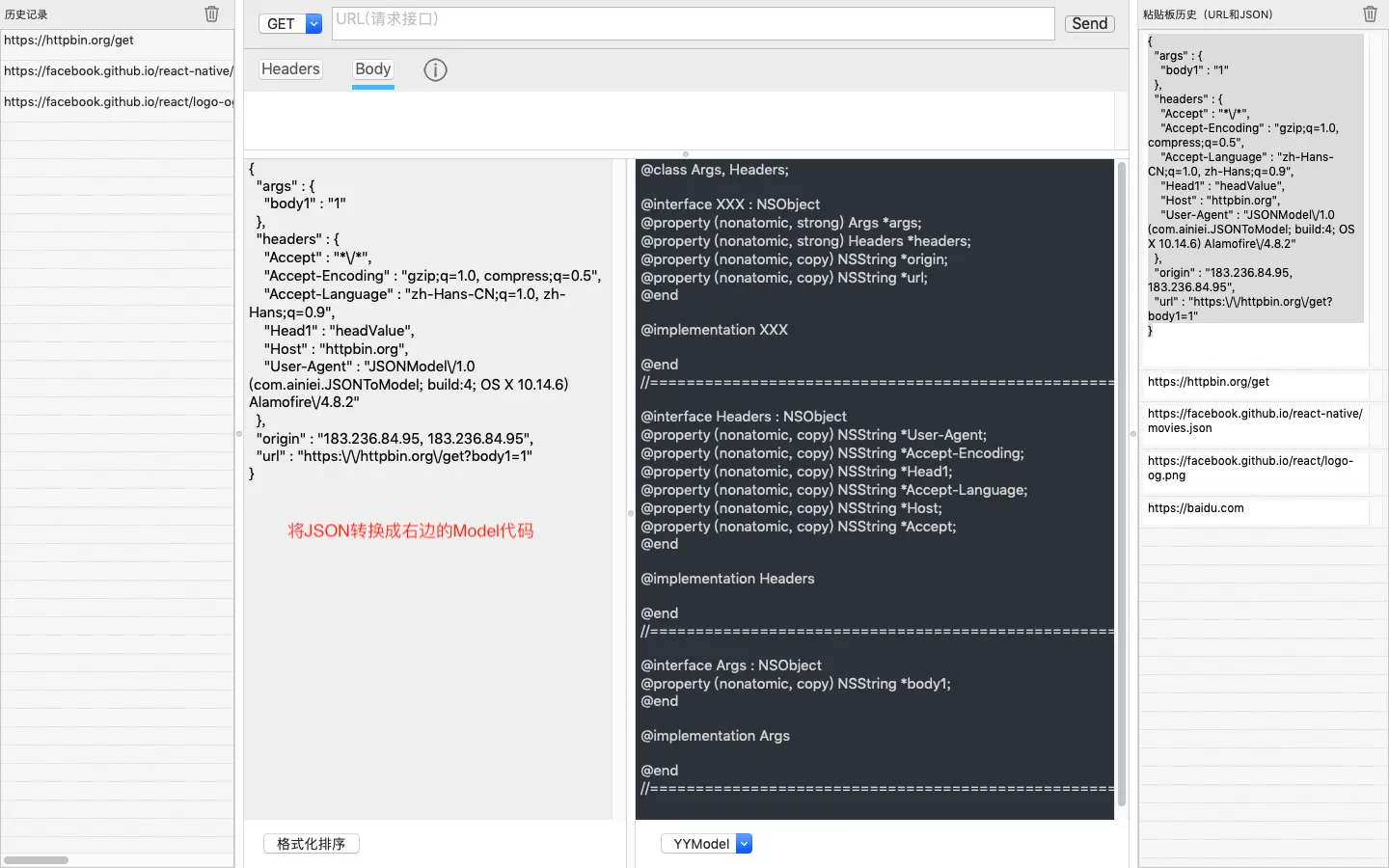Click the generated model code vertical scrollbar
Image resolution: width=1389 pixels, height=868 pixels.
pyautogui.click(x=1121, y=484)
